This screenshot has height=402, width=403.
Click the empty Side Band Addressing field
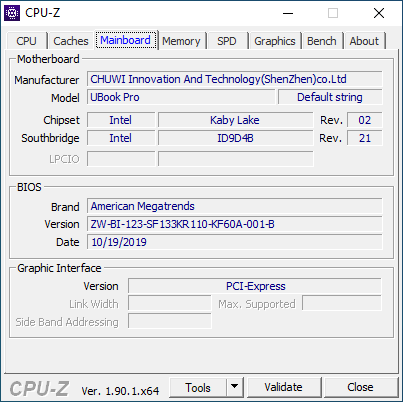click(170, 321)
